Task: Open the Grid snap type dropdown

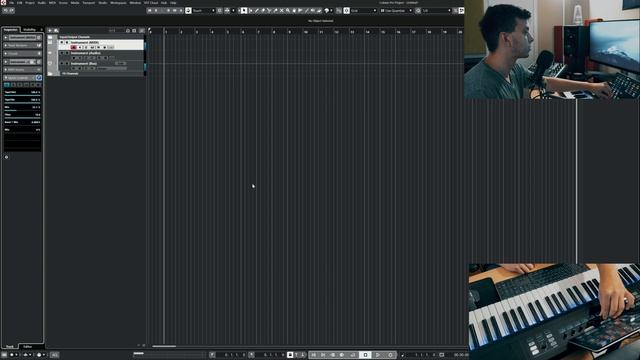Action: click(x=363, y=11)
